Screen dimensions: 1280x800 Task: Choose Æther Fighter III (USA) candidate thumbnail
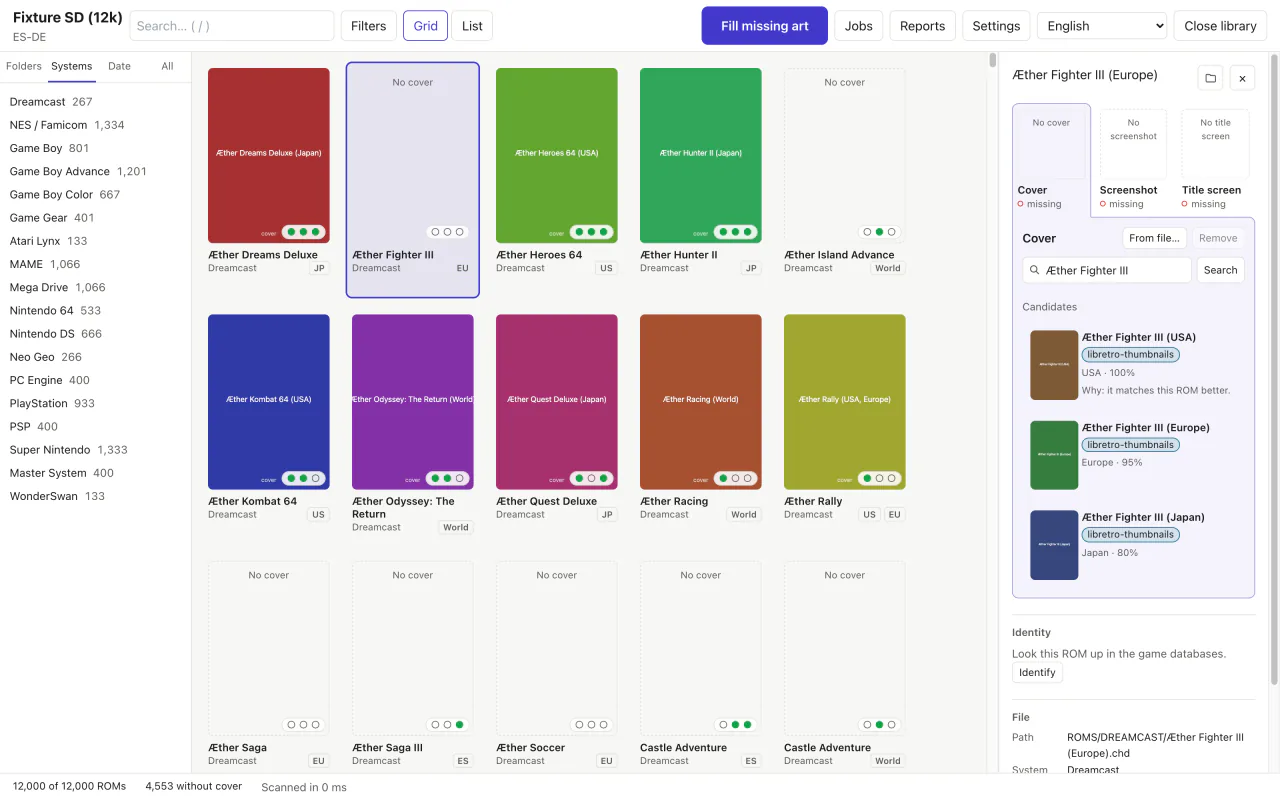[1054, 365]
